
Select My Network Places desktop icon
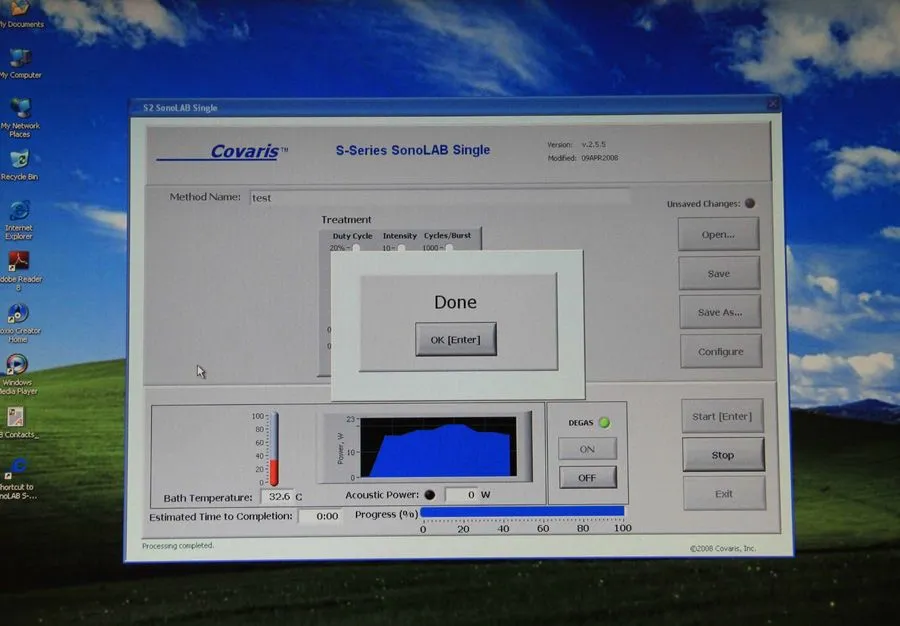click(20, 118)
